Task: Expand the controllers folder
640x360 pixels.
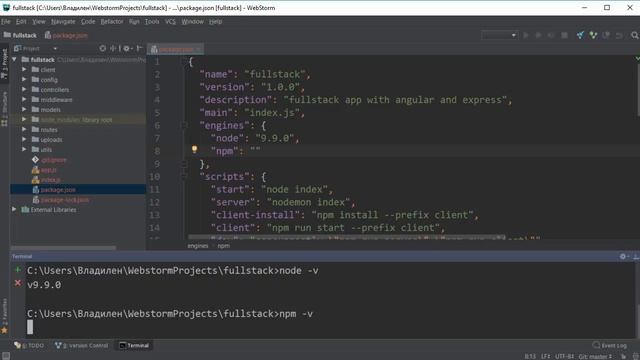Action: (24, 89)
